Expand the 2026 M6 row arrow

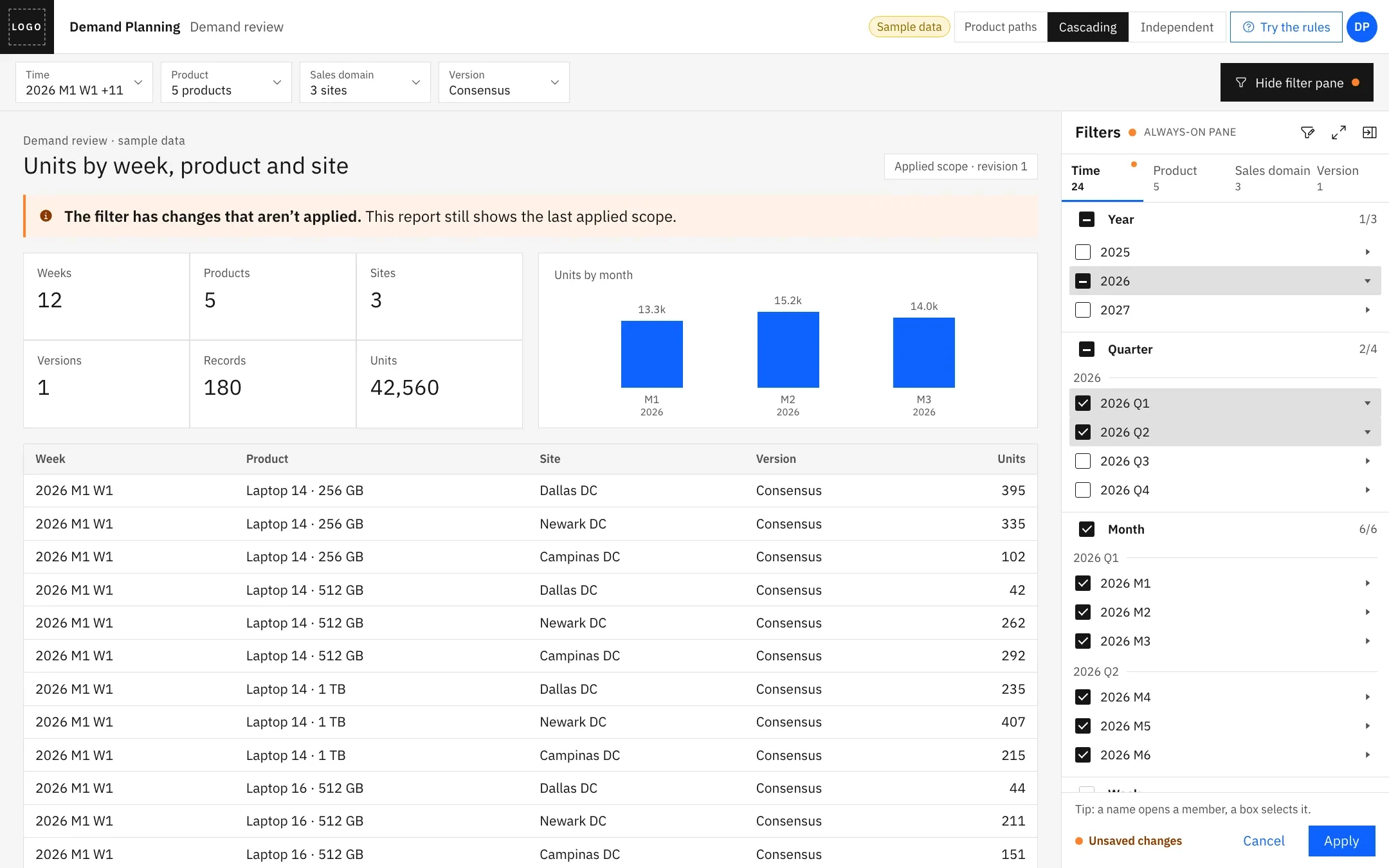[1368, 755]
